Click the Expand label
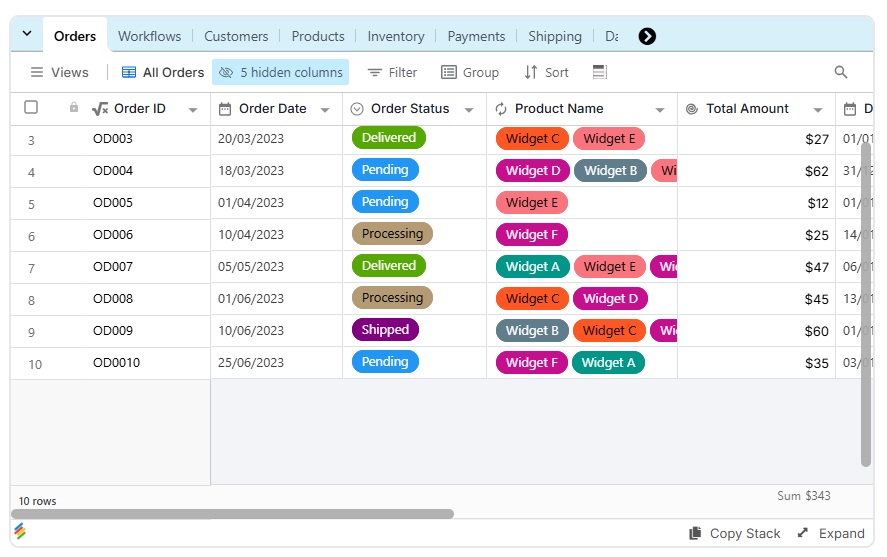887x557 pixels. 842,533
